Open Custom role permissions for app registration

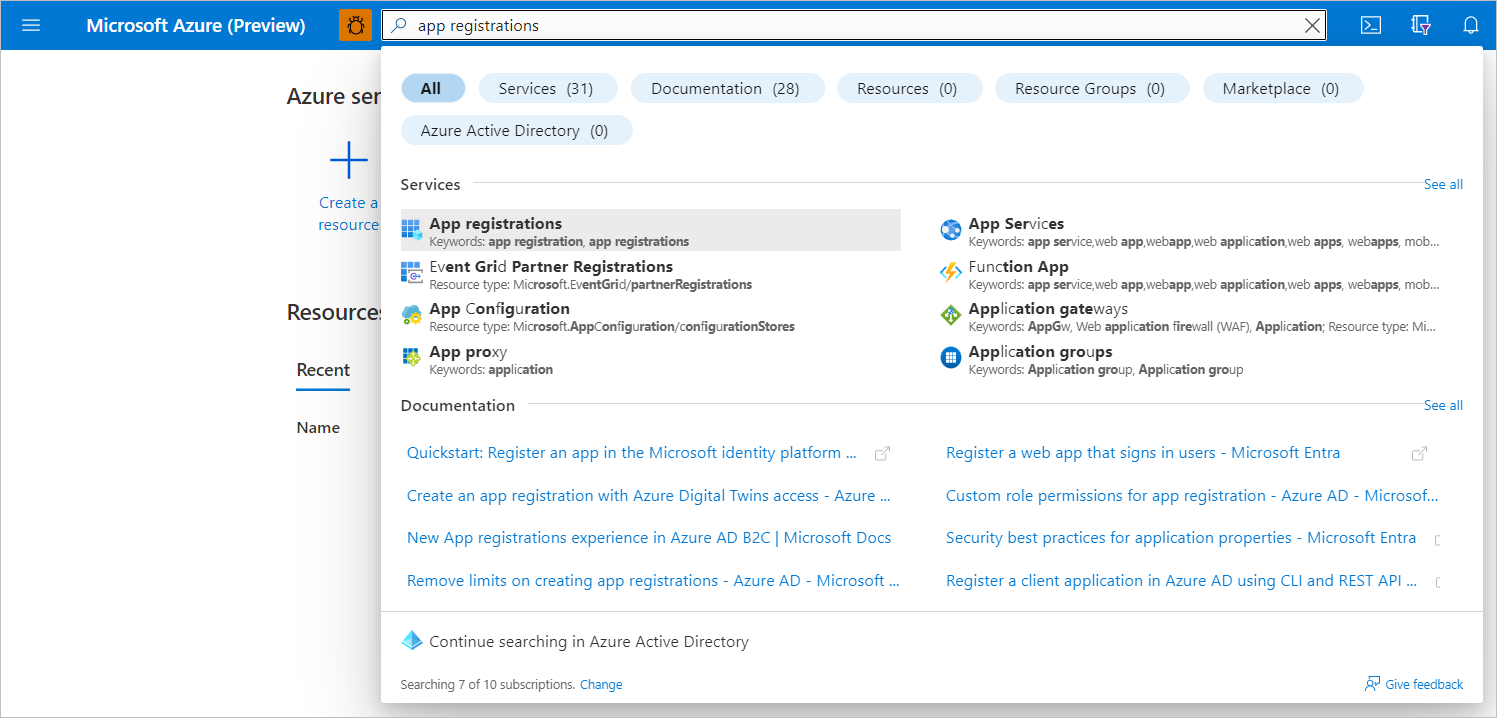(x=1192, y=496)
